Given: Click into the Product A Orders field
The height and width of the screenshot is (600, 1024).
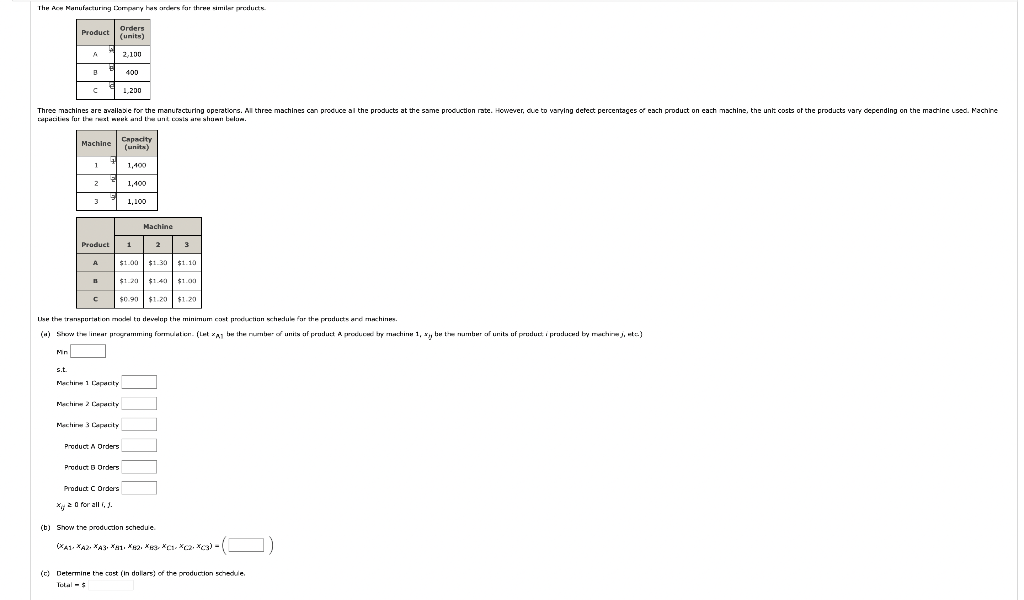Looking at the screenshot, I should (x=139, y=446).
